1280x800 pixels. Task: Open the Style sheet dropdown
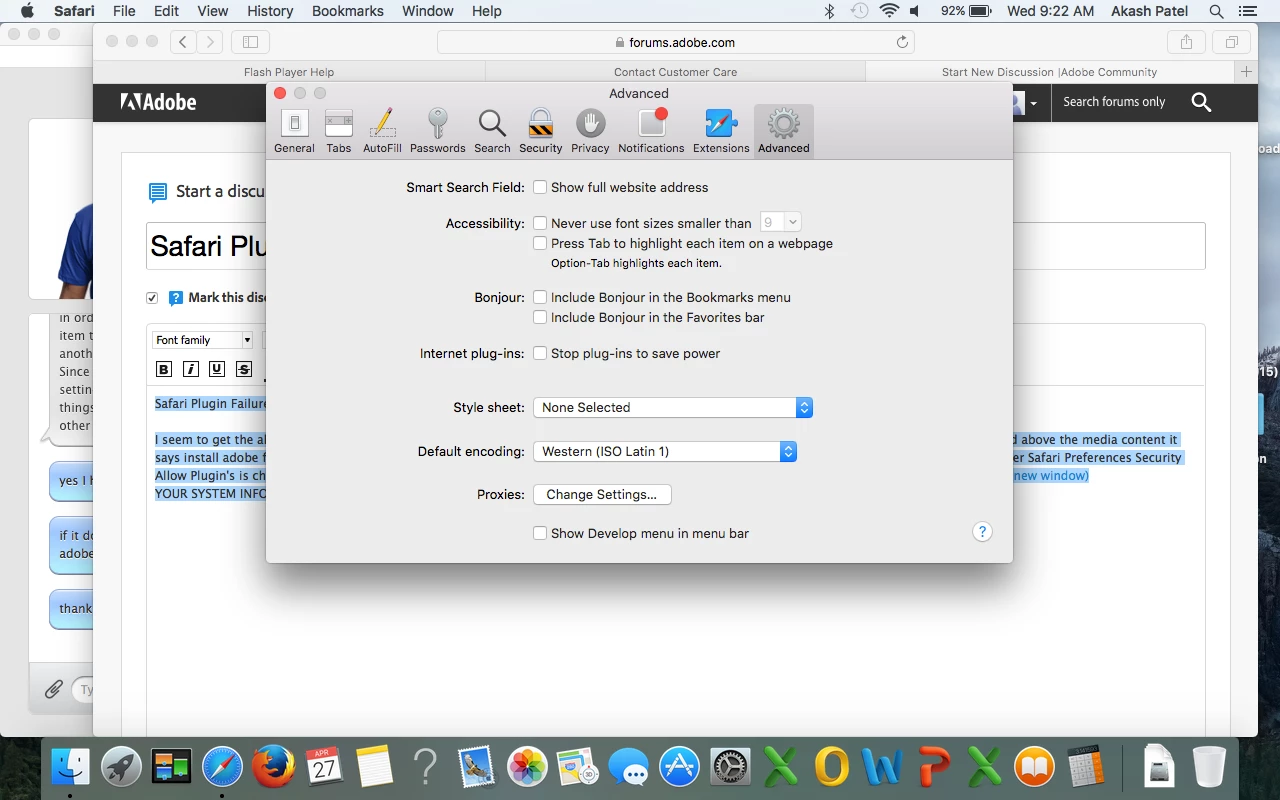673,407
